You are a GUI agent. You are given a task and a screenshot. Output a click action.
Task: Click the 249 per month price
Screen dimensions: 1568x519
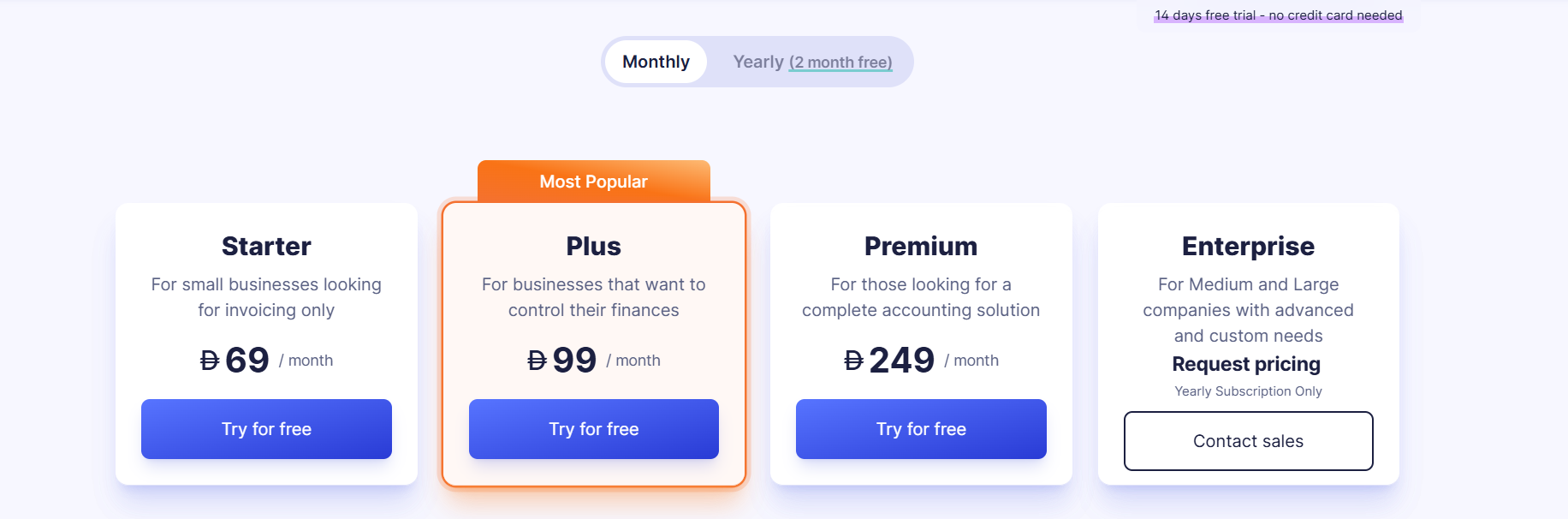tap(901, 361)
